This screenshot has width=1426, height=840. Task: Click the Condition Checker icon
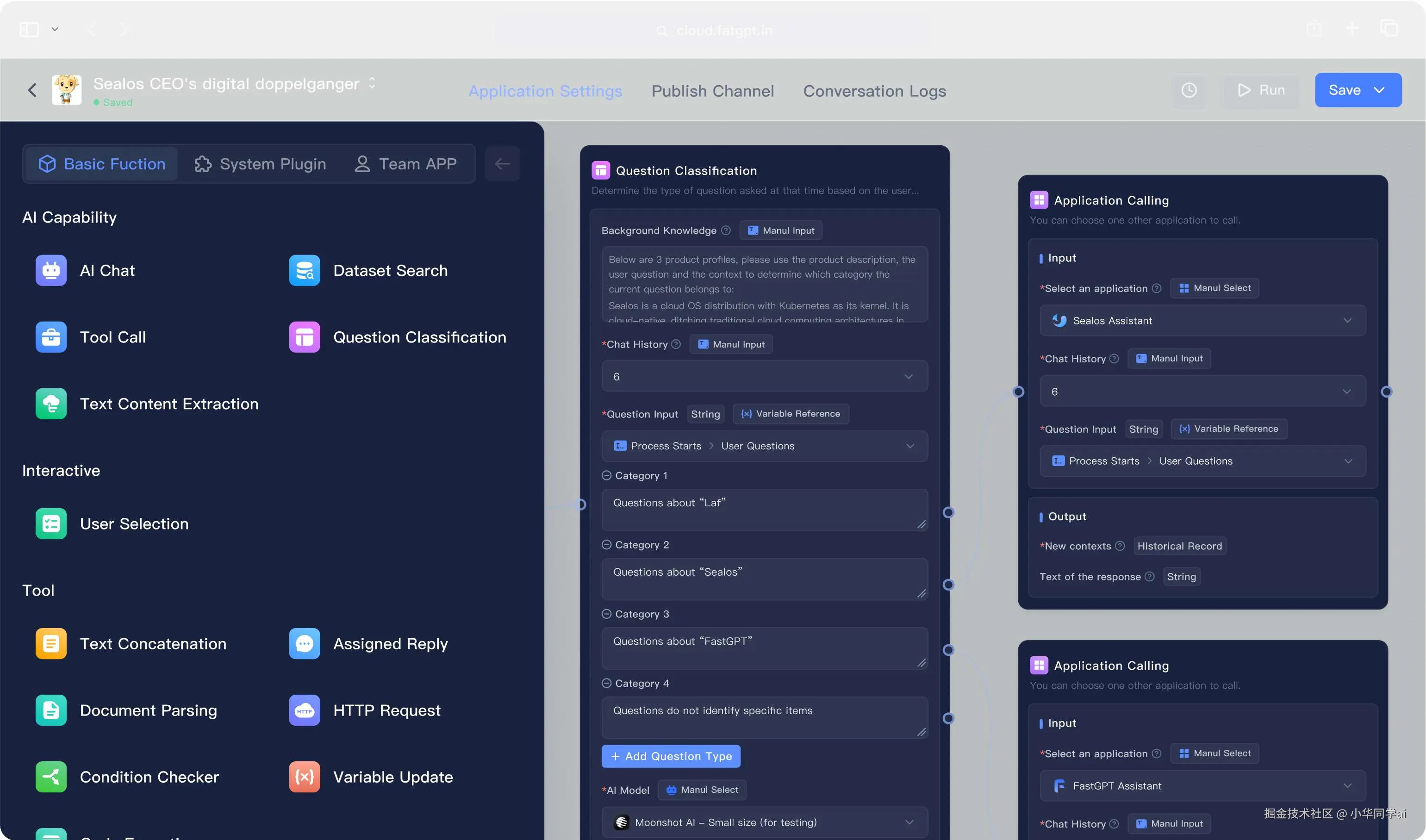click(51, 777)
